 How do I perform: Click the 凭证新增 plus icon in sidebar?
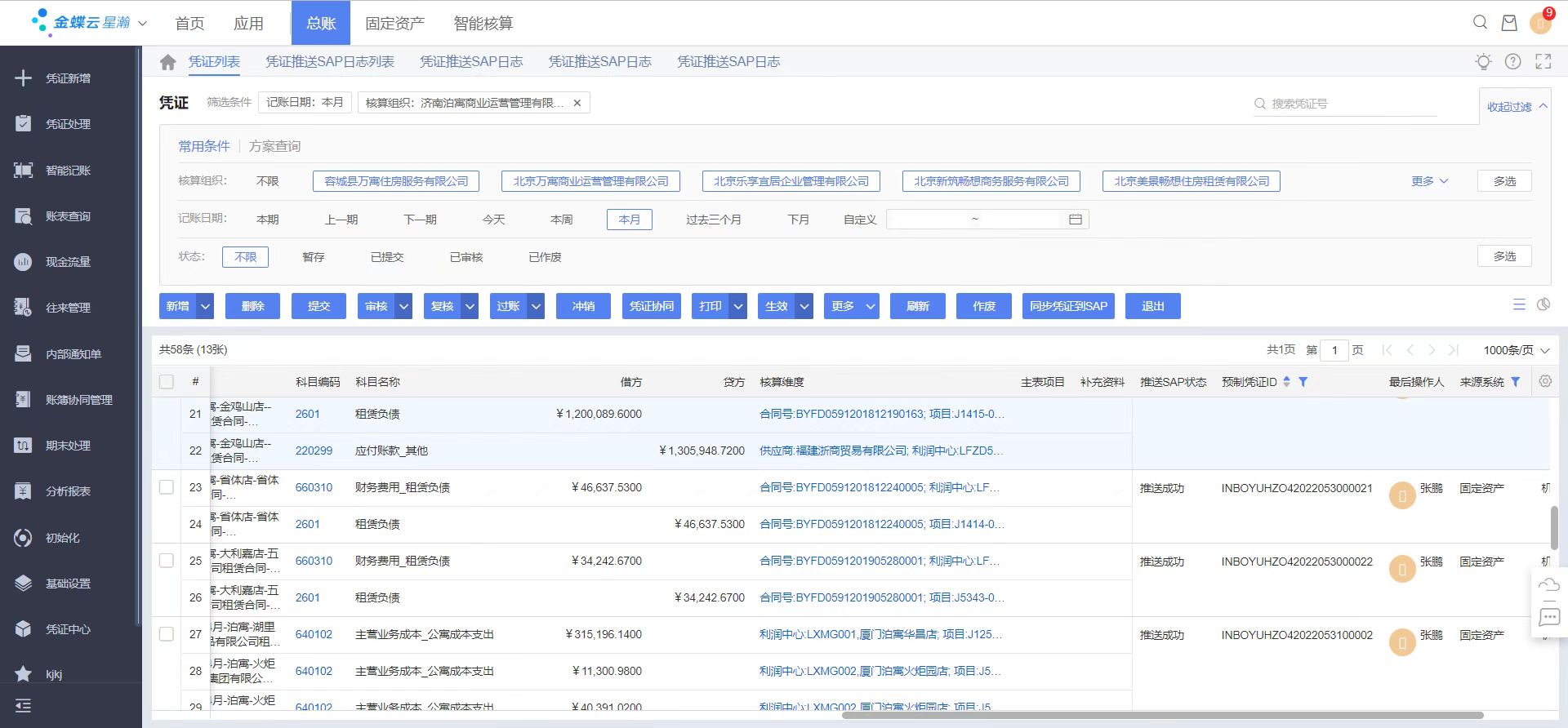(23, 78)
